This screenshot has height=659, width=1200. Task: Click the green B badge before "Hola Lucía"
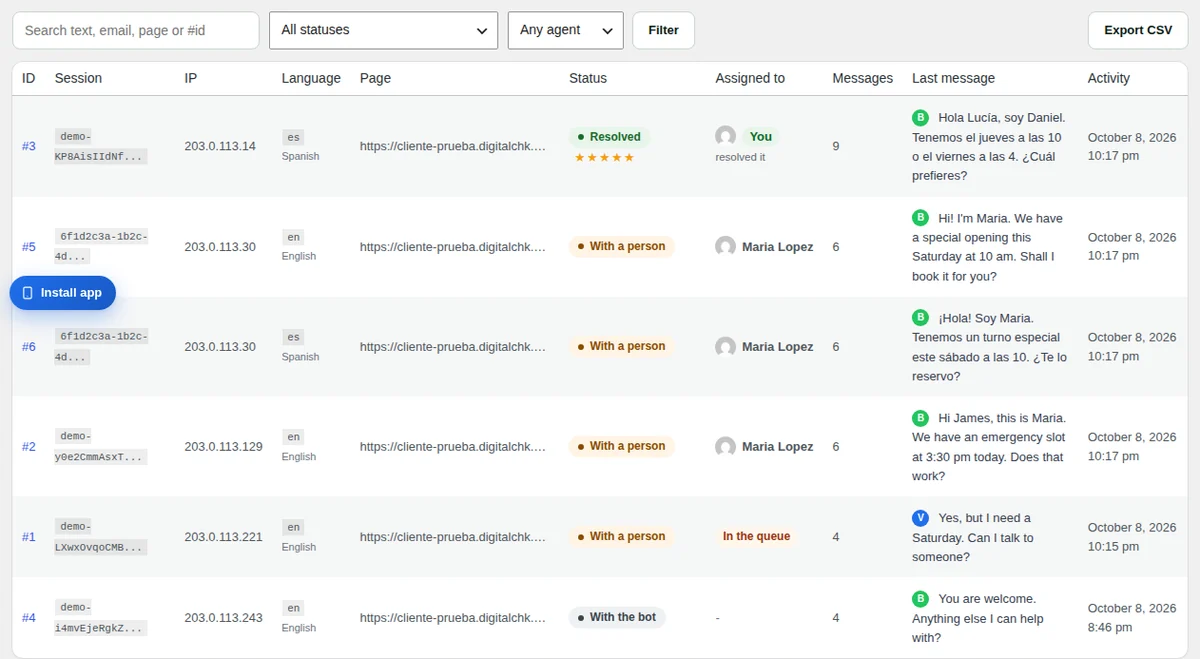click(x=921, y=117)
